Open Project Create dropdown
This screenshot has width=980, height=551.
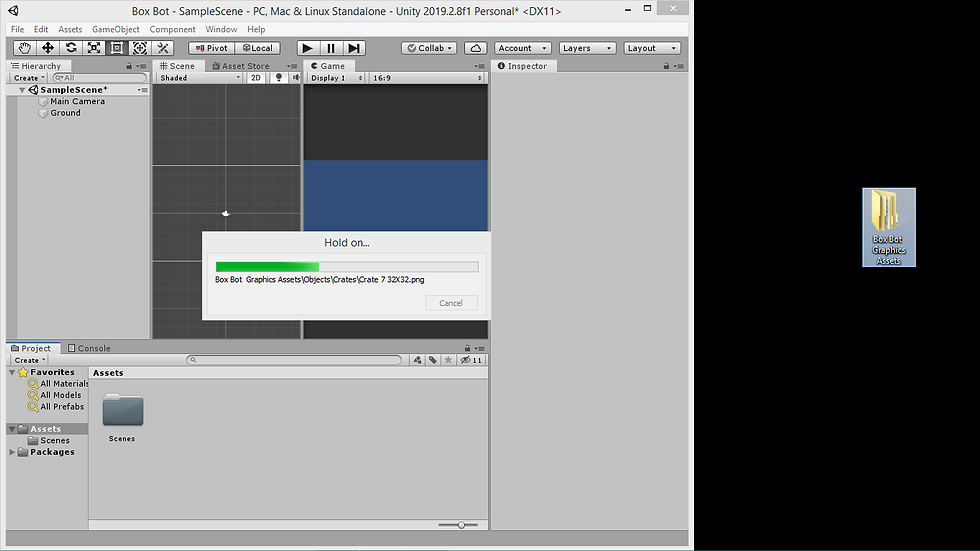click(29, 360)
